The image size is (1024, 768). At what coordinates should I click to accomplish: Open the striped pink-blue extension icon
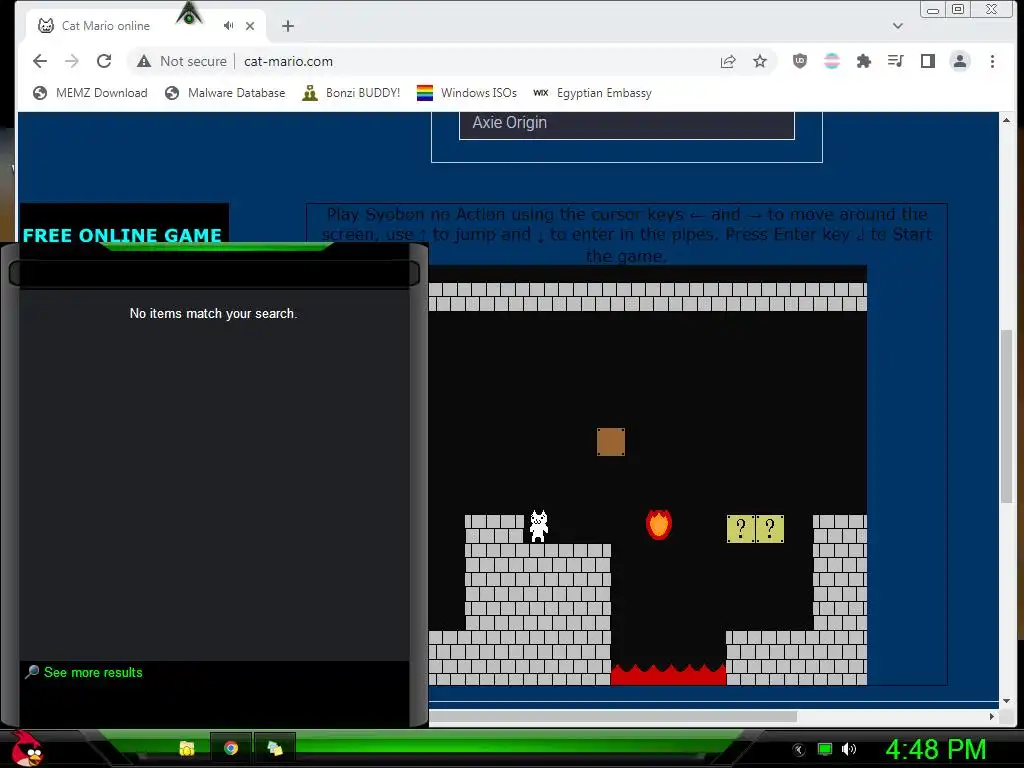[x=831, y=61]
